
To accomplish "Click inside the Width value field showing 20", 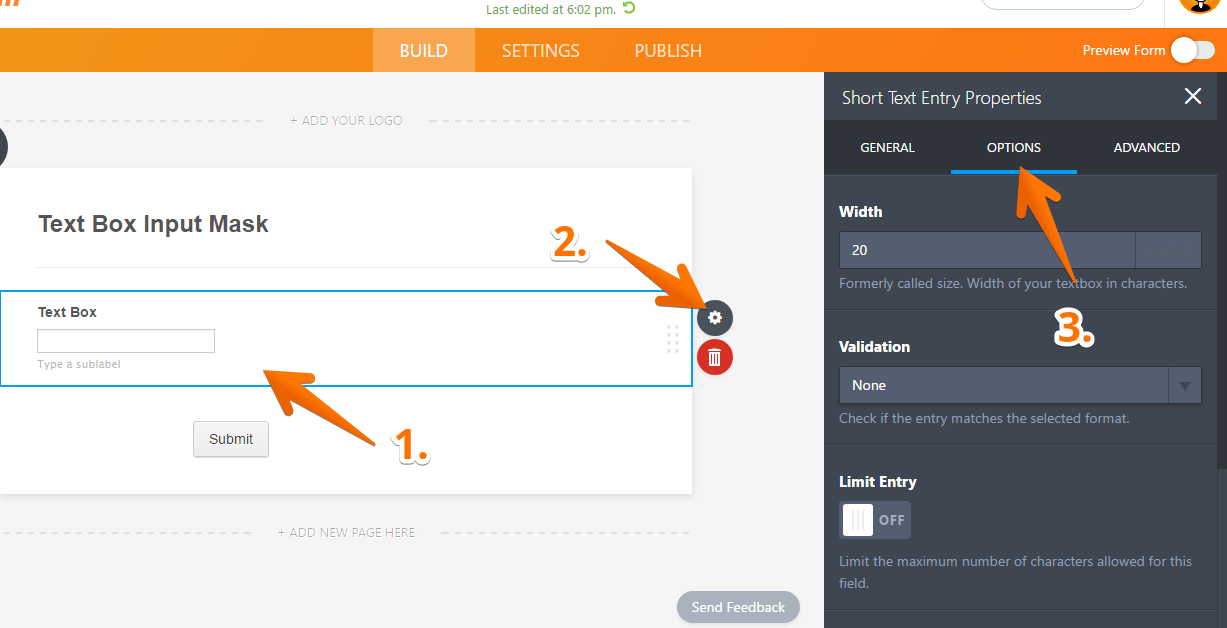I will pos(985,249).
